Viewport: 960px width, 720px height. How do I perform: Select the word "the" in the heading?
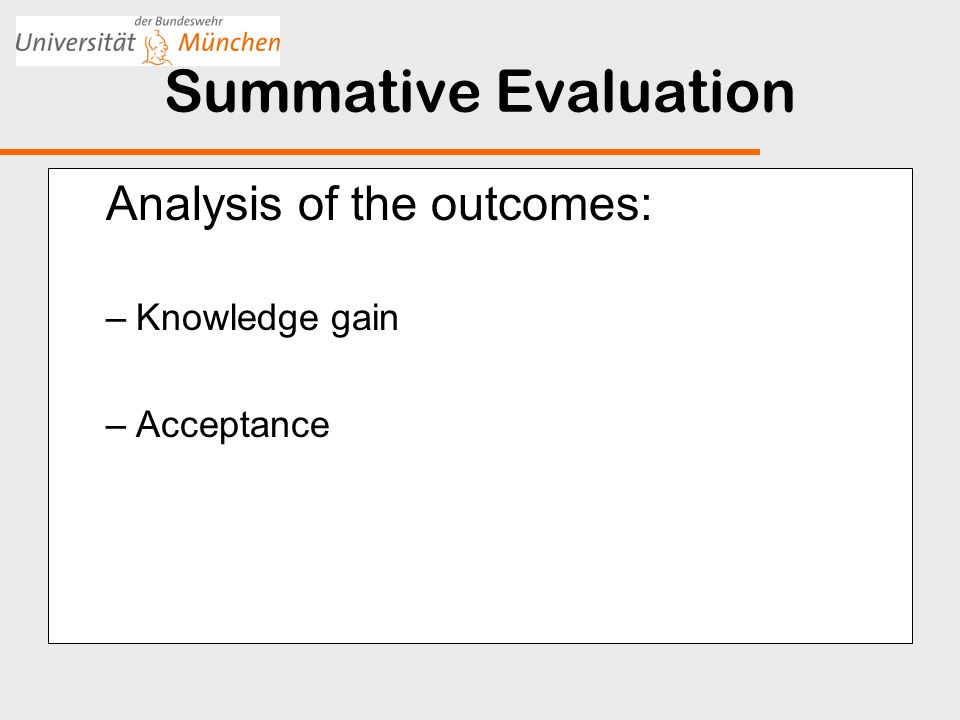coord(383,204)
